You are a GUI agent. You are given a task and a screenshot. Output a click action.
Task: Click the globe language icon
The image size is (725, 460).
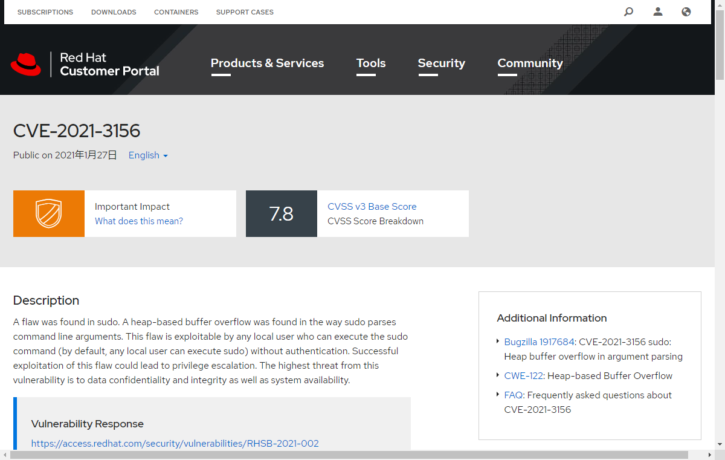pyautogui.click(x=686, y=12)
